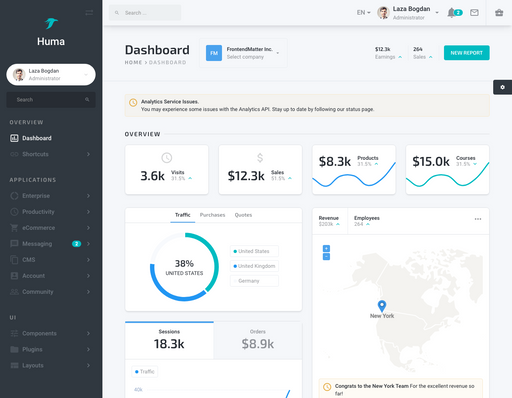Screen dimensions: 512x398
Task: Click the FM company avatar
Action: pyautogui.click(x=214, y=53)
